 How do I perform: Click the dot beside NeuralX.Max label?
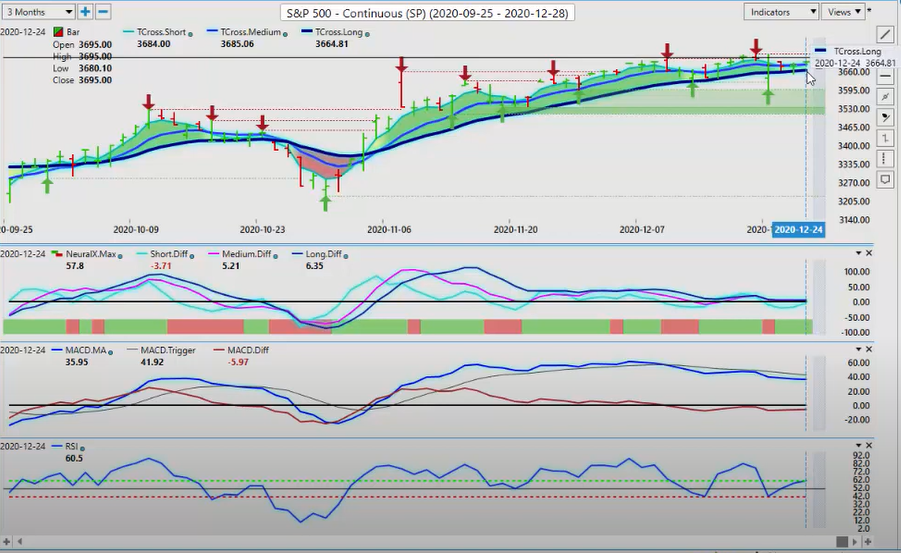click(x=120, y=256)
